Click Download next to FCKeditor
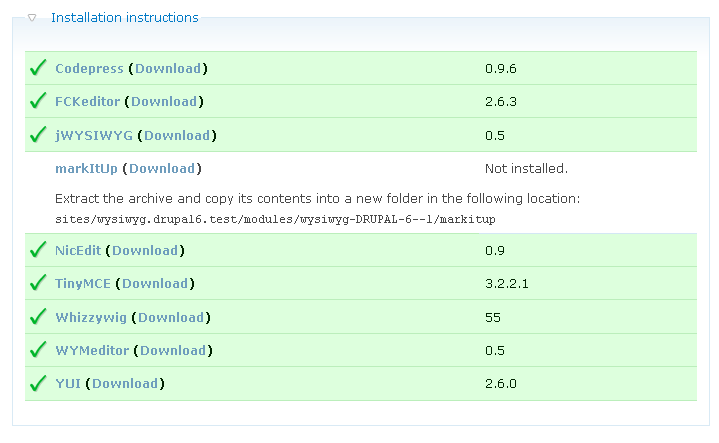The image size is (719, 443). 164,101
